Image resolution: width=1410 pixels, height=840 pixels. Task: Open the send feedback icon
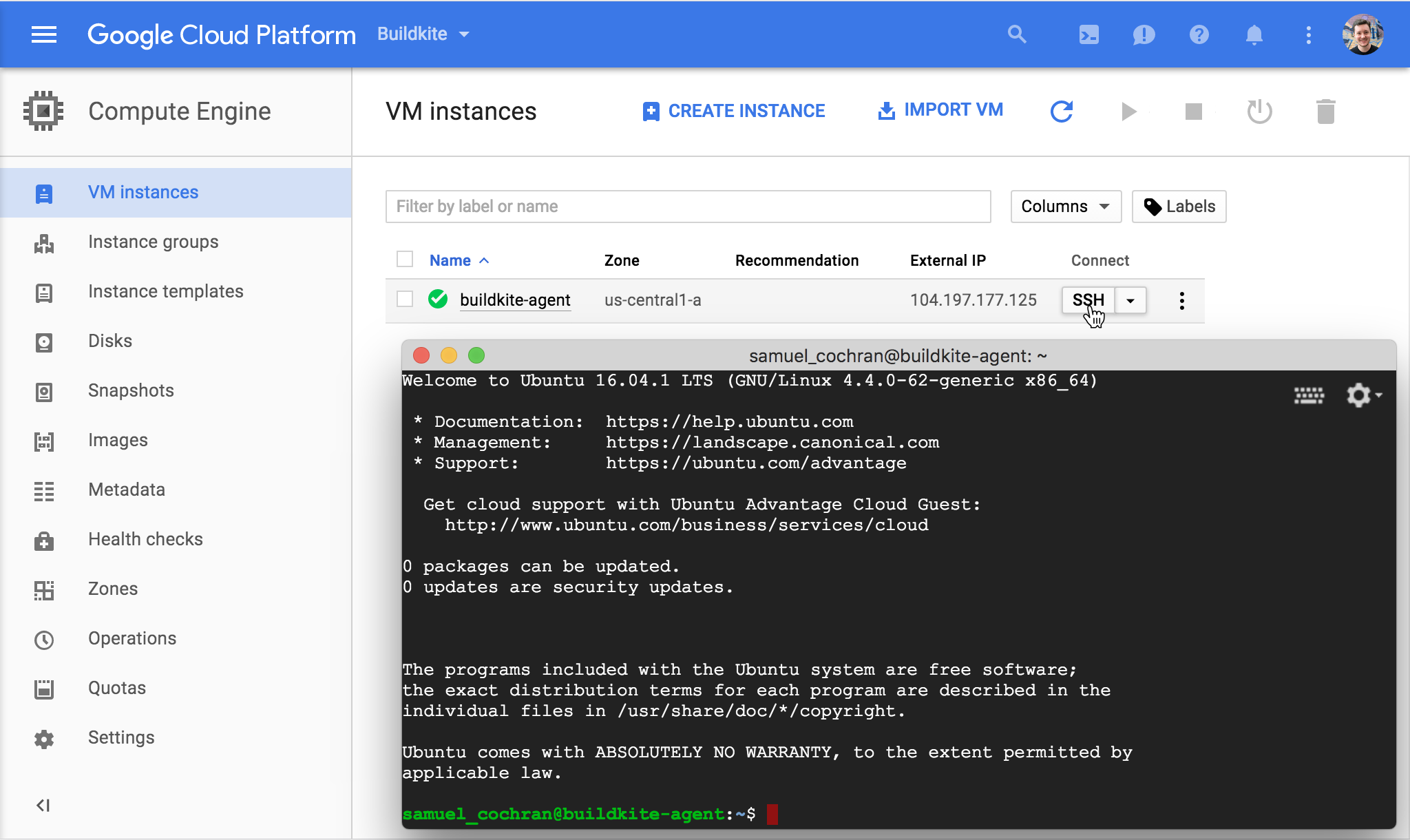[1144, 34]
